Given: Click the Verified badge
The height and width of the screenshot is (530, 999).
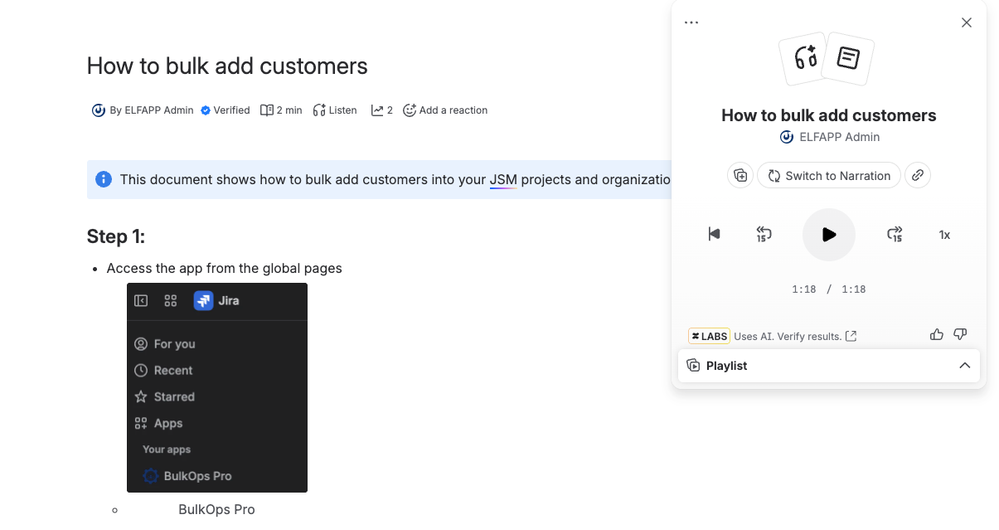Looking at the screenshot, I should coord(226,110).
